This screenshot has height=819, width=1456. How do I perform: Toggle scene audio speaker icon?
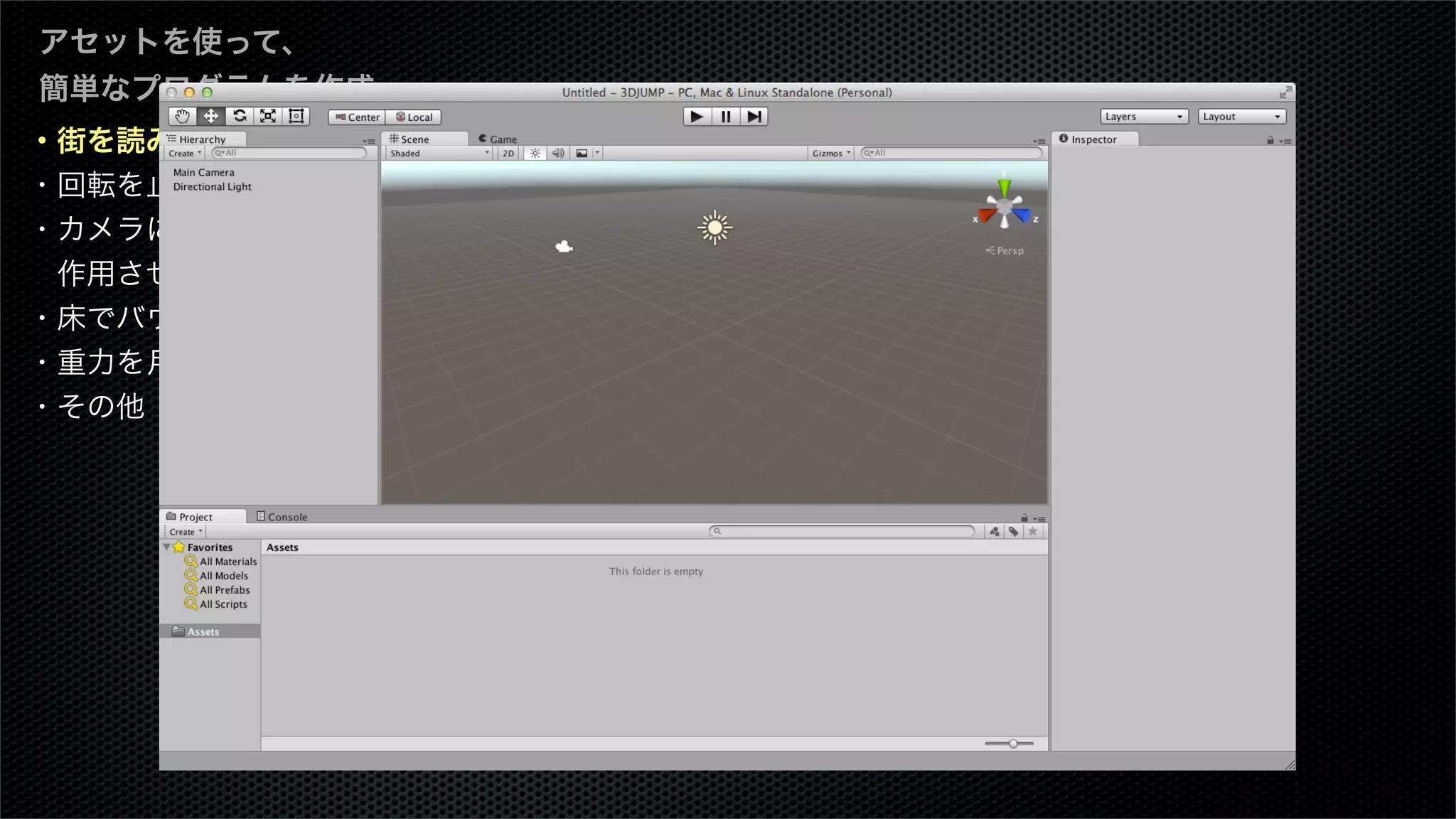(x=558, y=154)
